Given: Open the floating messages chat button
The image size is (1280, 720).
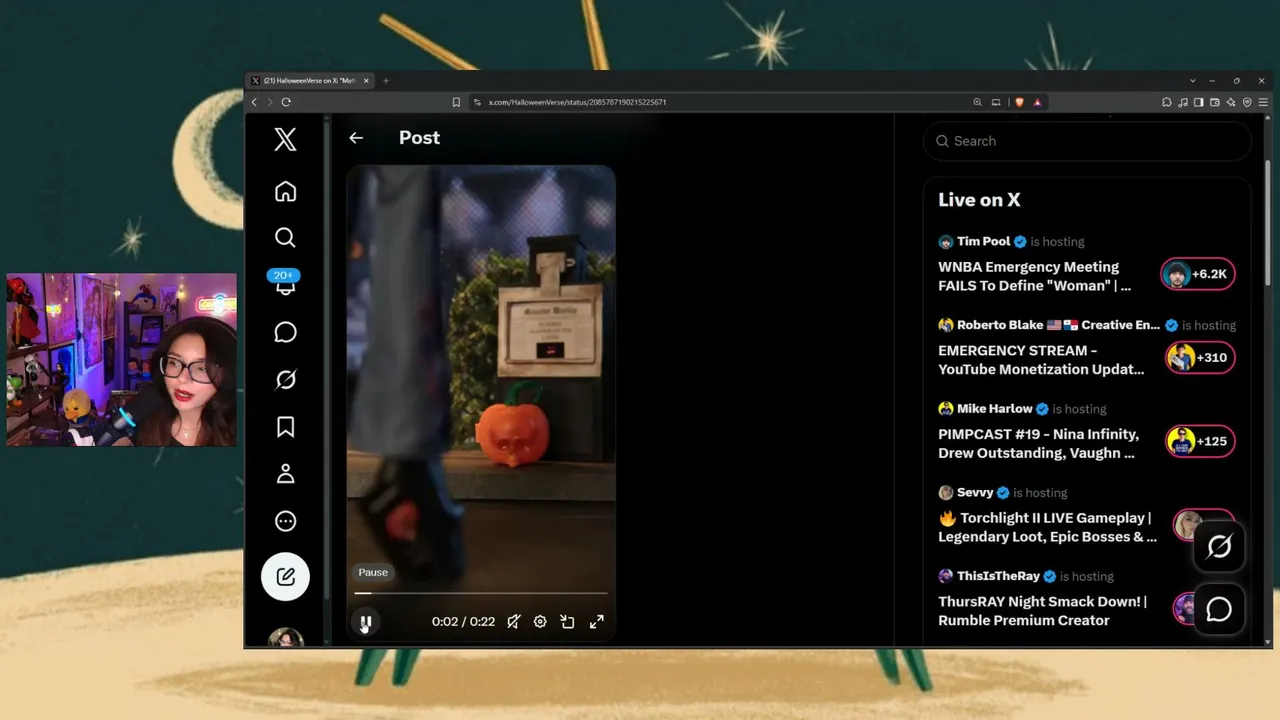Looking at the screenshot, I should 1219,609.
